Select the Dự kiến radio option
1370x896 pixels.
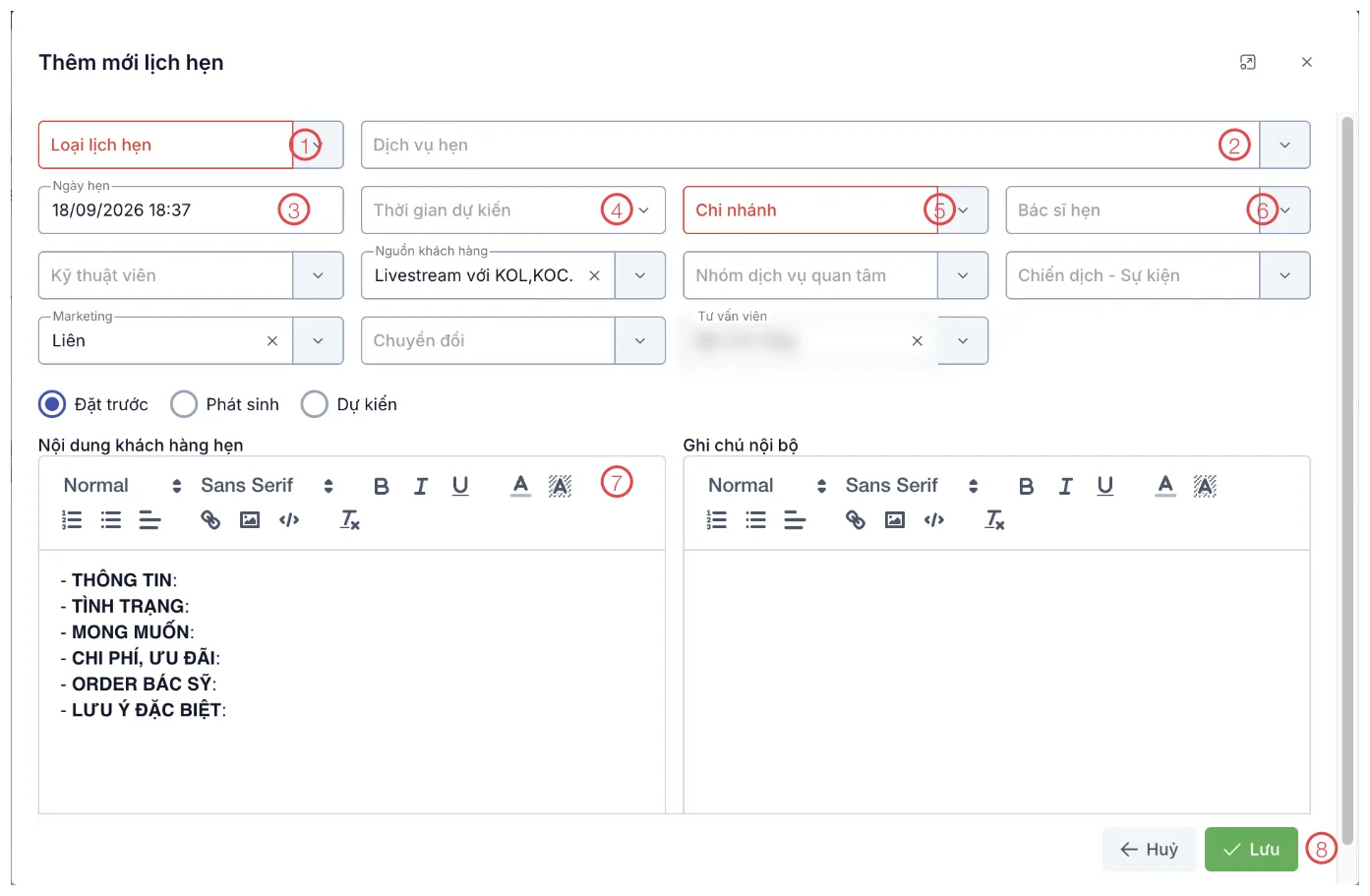coord(315,404)
